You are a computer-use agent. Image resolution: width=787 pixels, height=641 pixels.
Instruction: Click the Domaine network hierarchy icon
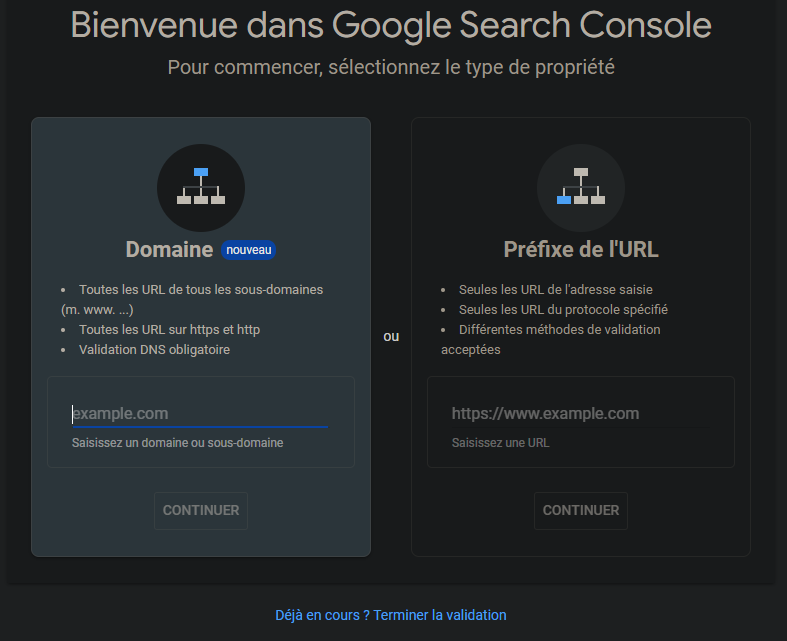coord(201,188)
